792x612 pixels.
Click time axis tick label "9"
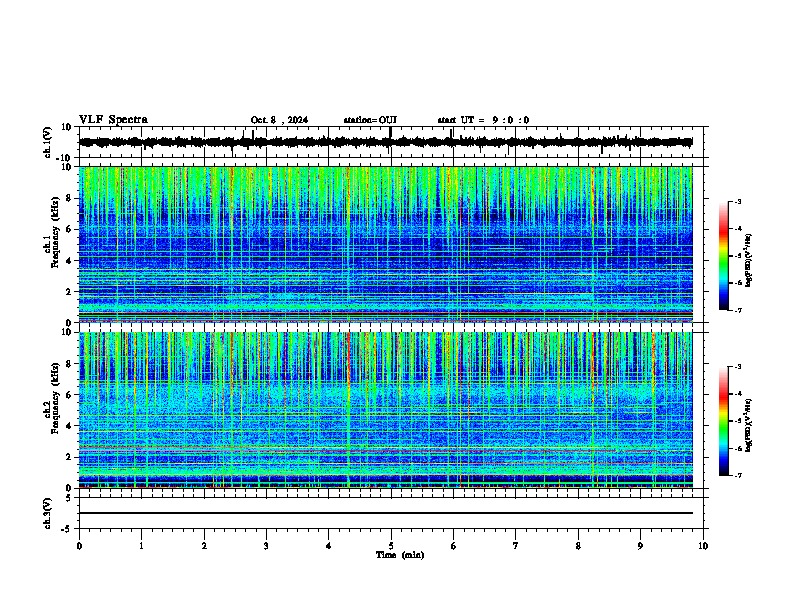click(640, 546)
